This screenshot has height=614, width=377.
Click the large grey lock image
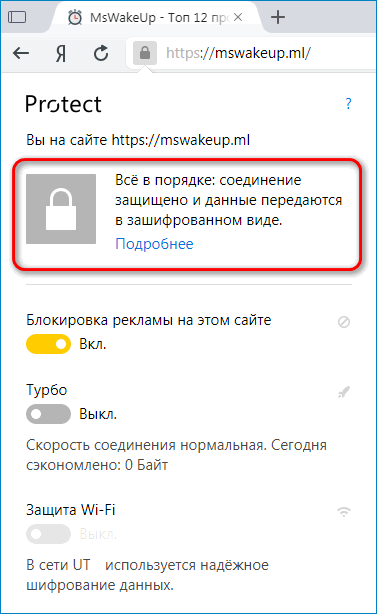61,209
